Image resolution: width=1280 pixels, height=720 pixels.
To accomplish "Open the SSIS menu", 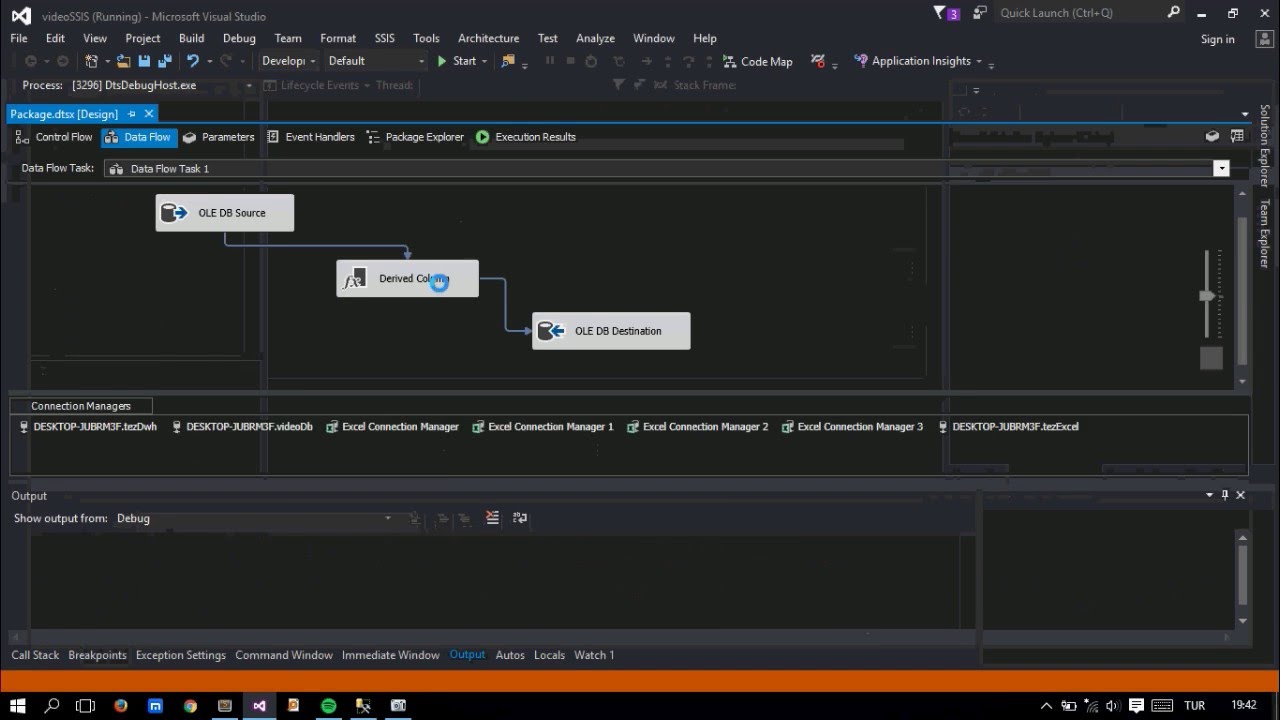I will tap(385, 38).
